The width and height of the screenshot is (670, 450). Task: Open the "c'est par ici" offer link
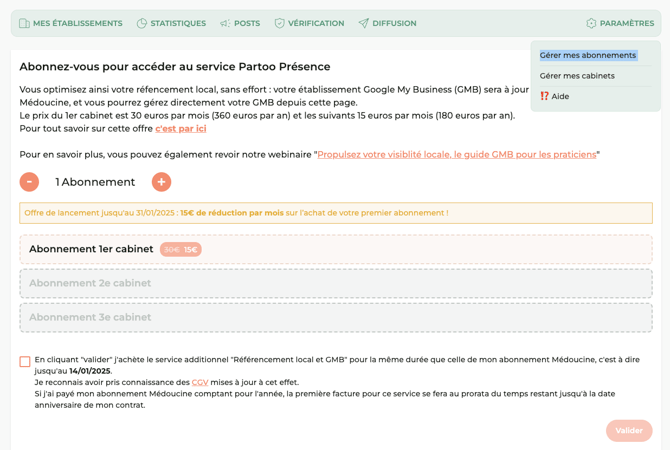[x=181, y=128]
